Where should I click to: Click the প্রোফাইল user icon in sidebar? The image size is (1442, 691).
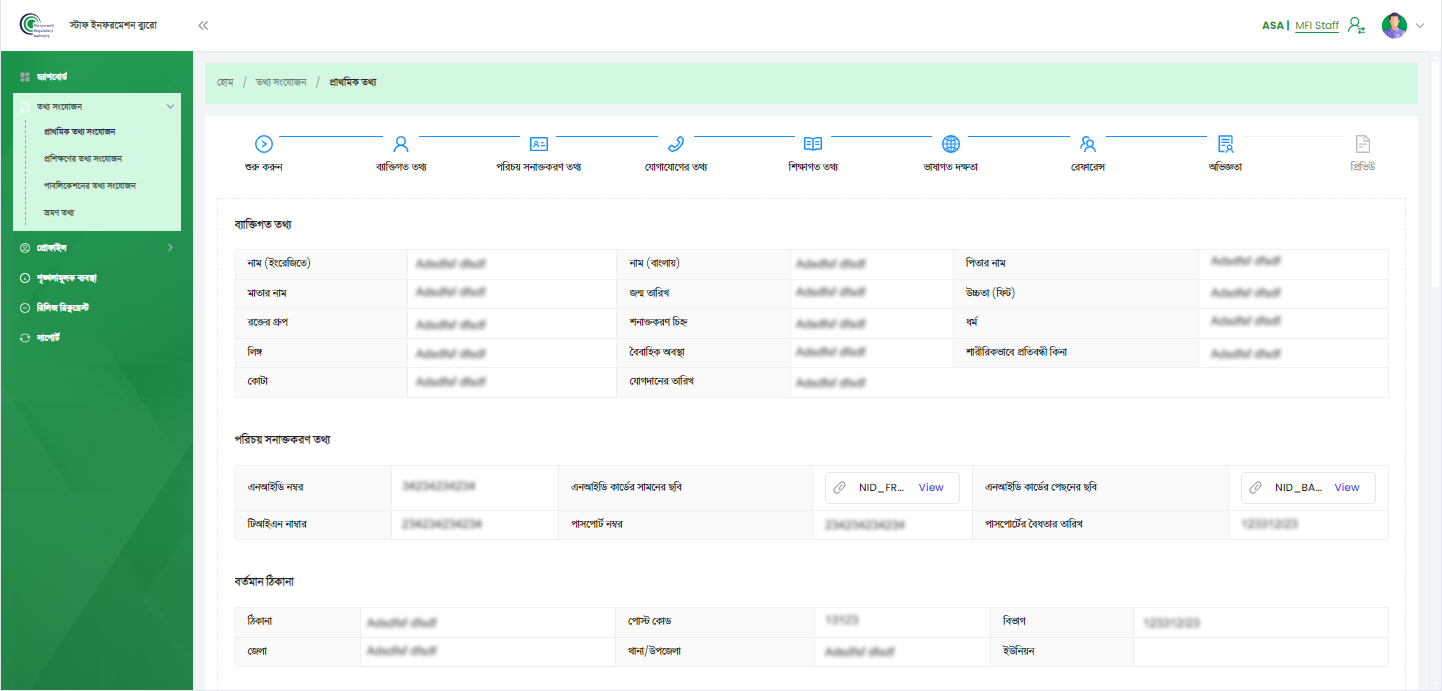click(25, 247)
